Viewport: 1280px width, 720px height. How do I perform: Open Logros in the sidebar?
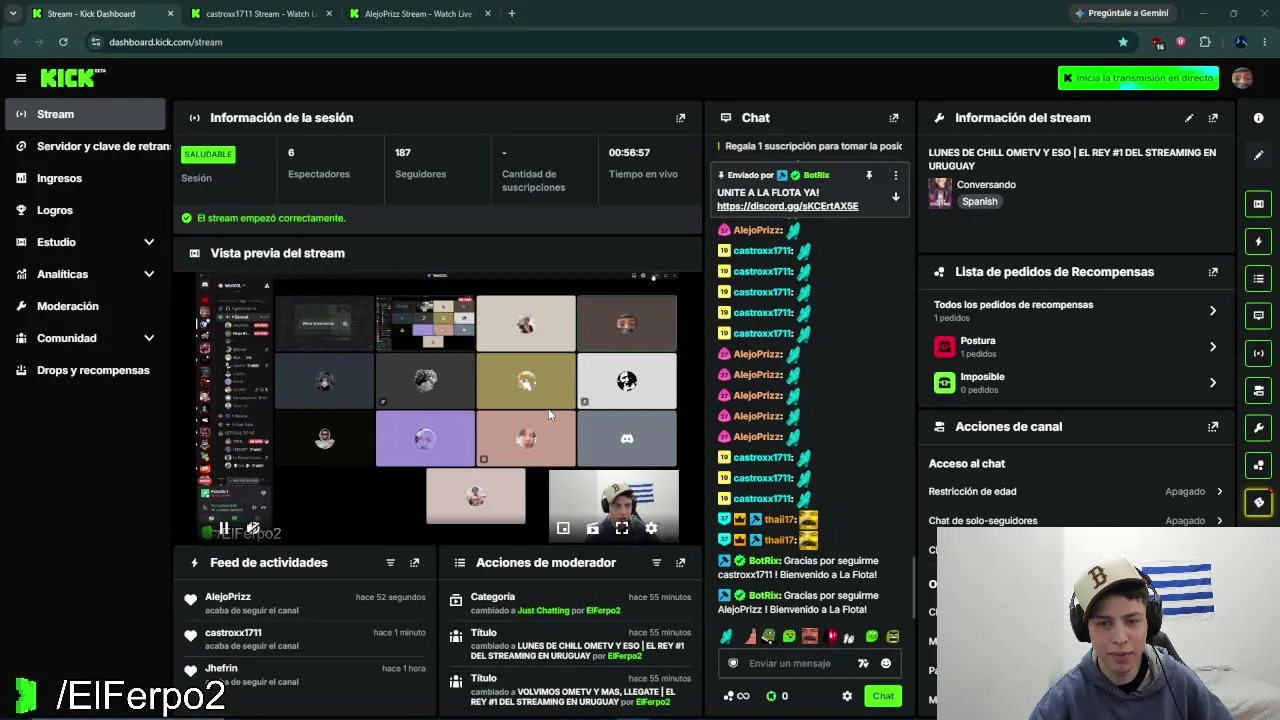tap(85, 210)
